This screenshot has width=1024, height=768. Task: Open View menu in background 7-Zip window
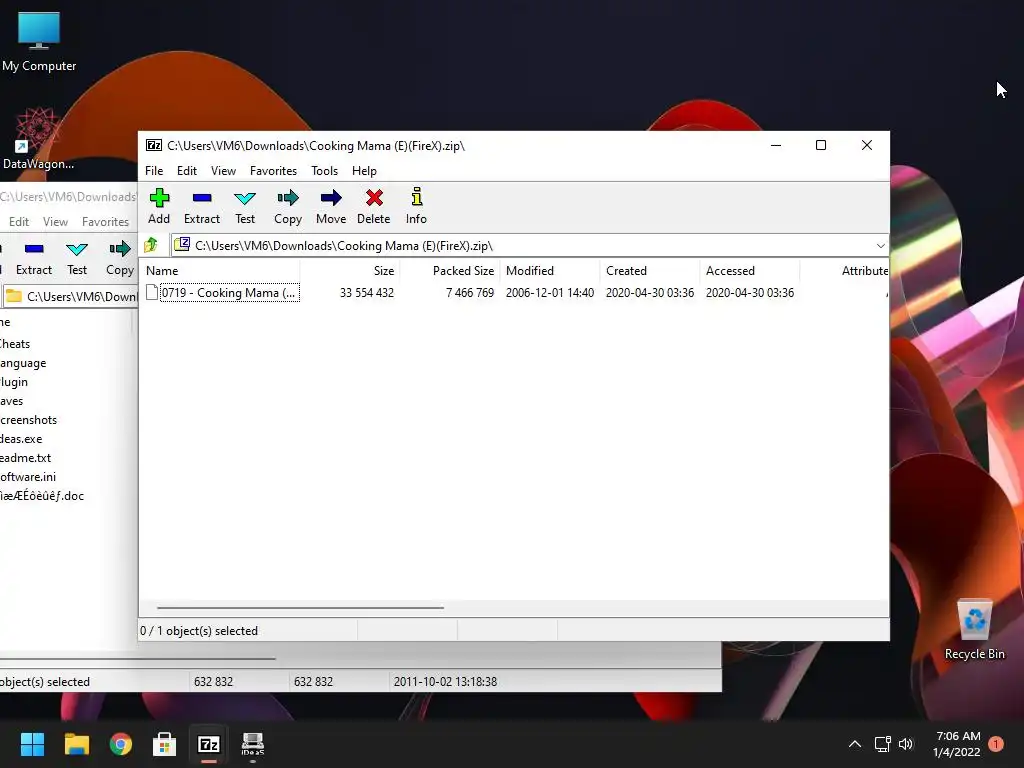56,221
